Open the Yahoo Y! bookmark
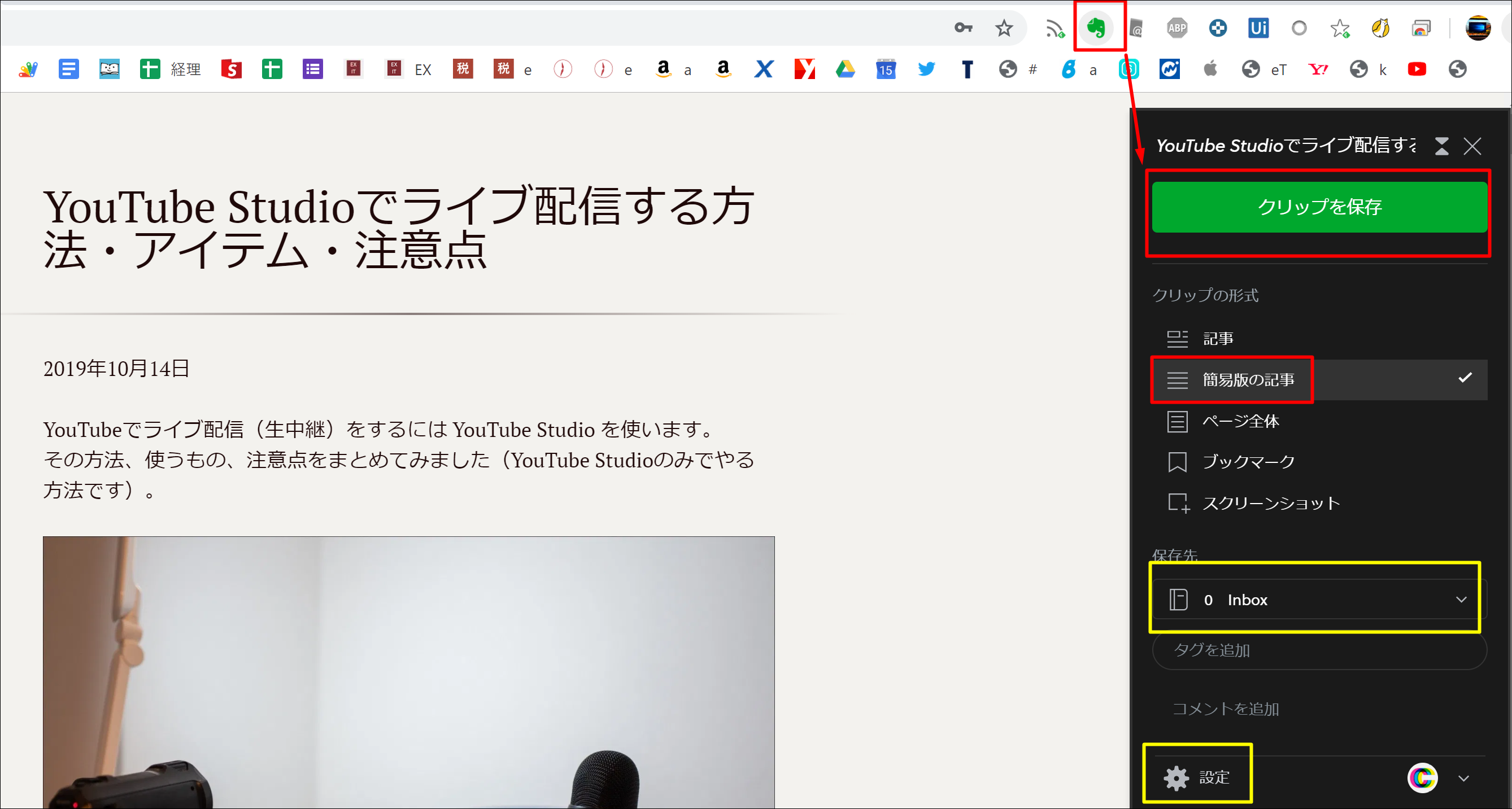 (x=1319, y=69)
